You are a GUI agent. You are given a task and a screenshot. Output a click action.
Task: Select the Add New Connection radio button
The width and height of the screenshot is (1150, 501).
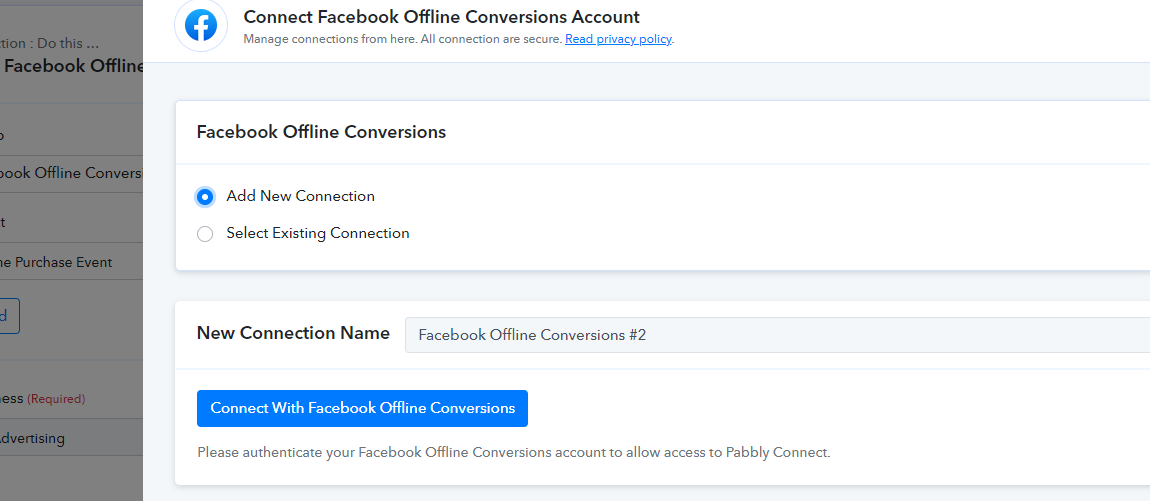tap(205, 197)
